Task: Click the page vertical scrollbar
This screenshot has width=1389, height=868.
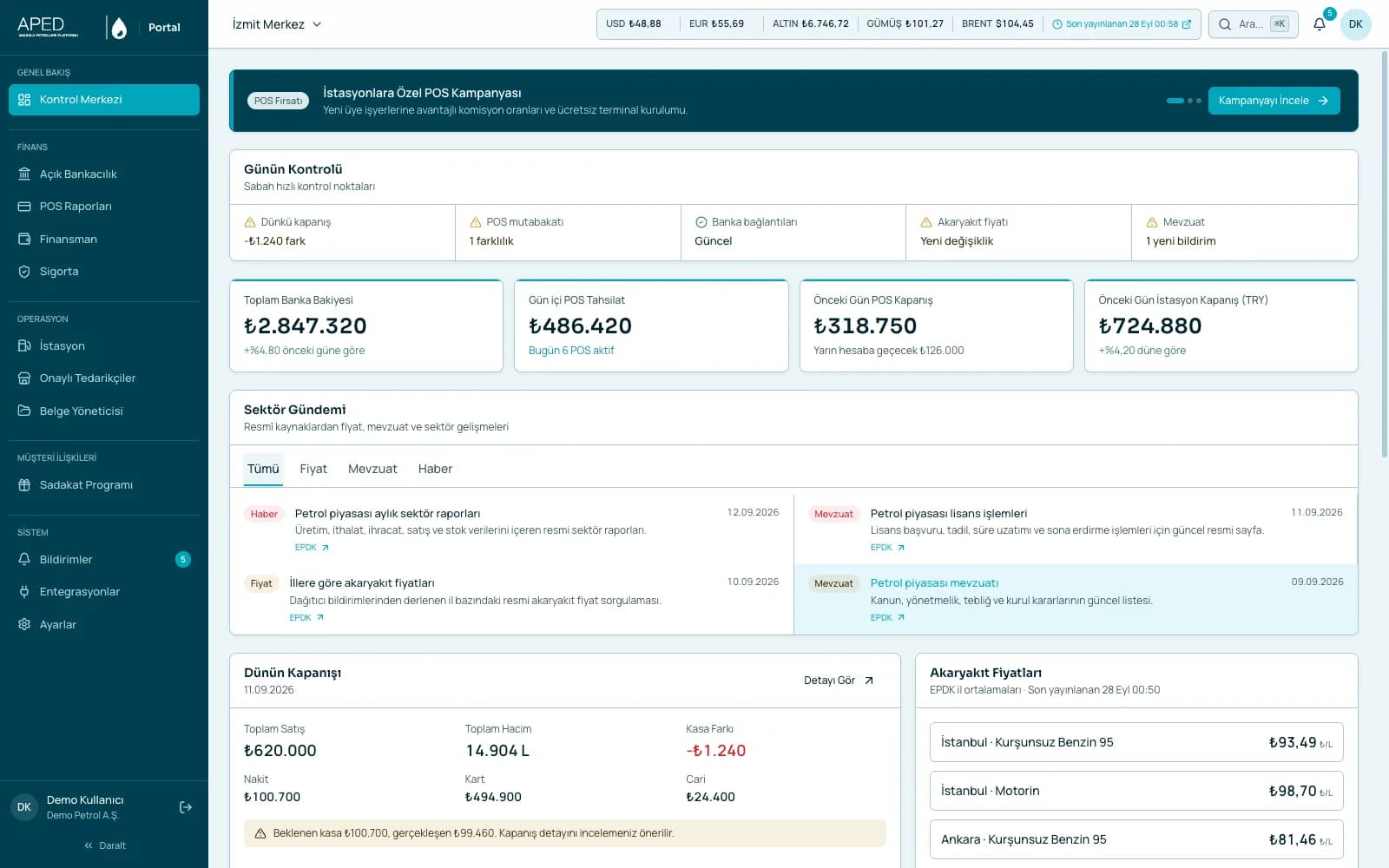Action: click(1384, 254)
